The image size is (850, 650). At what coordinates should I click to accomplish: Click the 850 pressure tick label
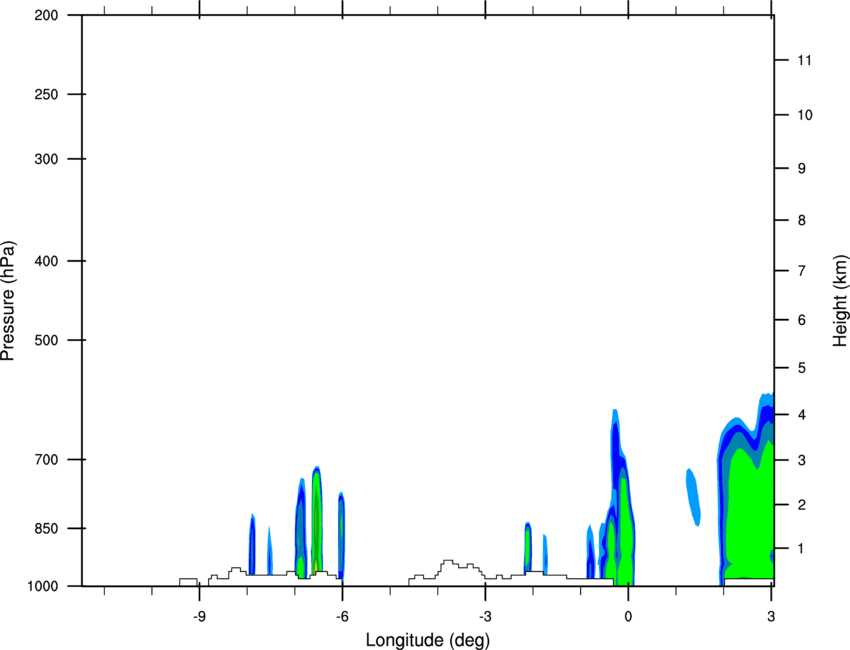[46, 528]
